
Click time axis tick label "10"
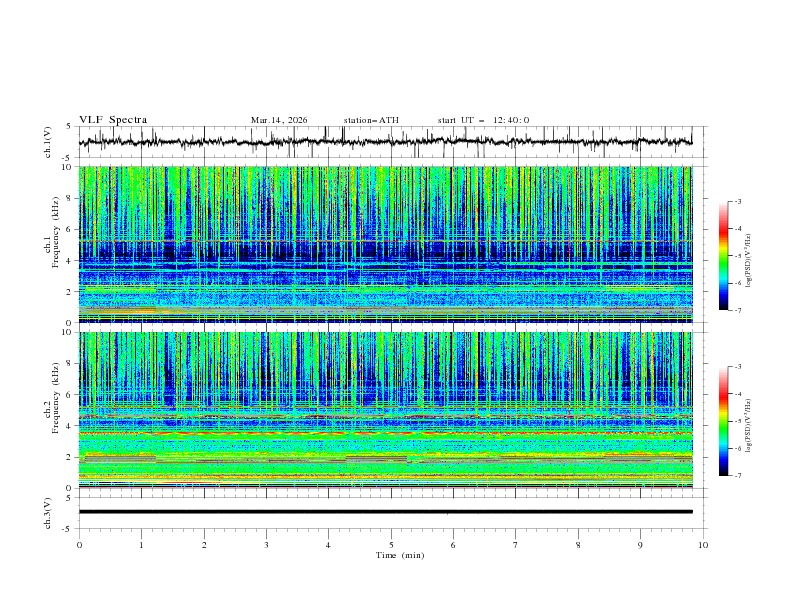click(703, 545)
